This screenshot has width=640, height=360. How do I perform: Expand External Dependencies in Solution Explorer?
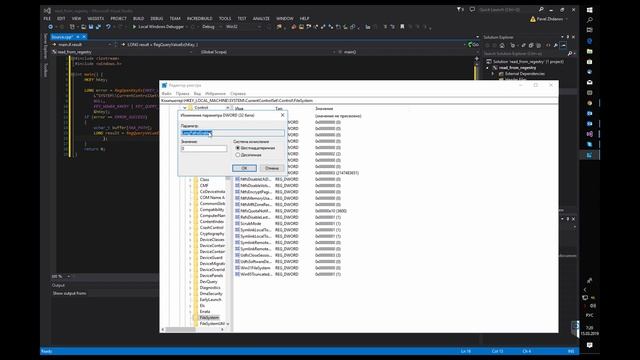pos(493,74)
